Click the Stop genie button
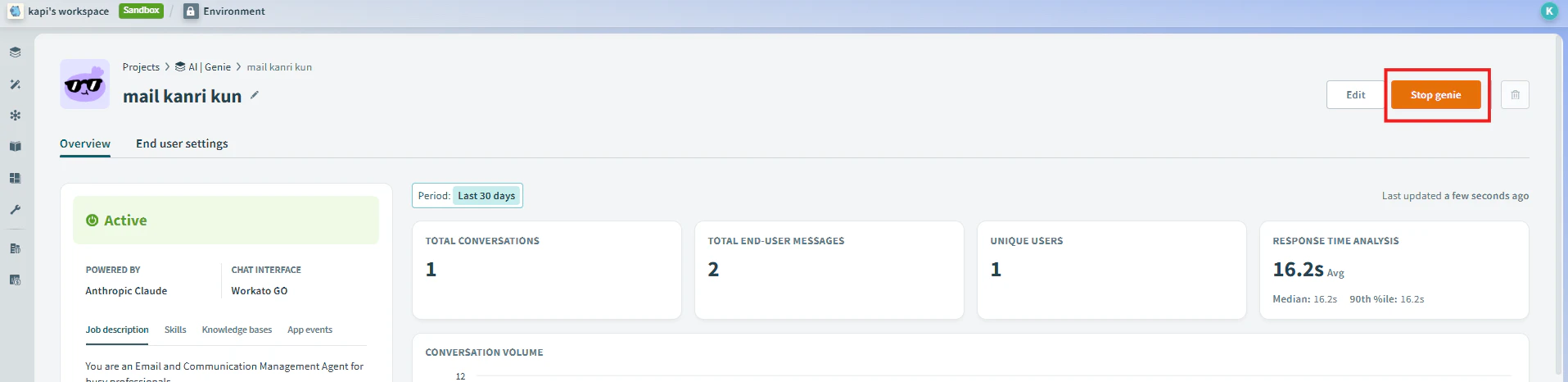This screenshot has height=382, width=1568. tap(1435, 95)
